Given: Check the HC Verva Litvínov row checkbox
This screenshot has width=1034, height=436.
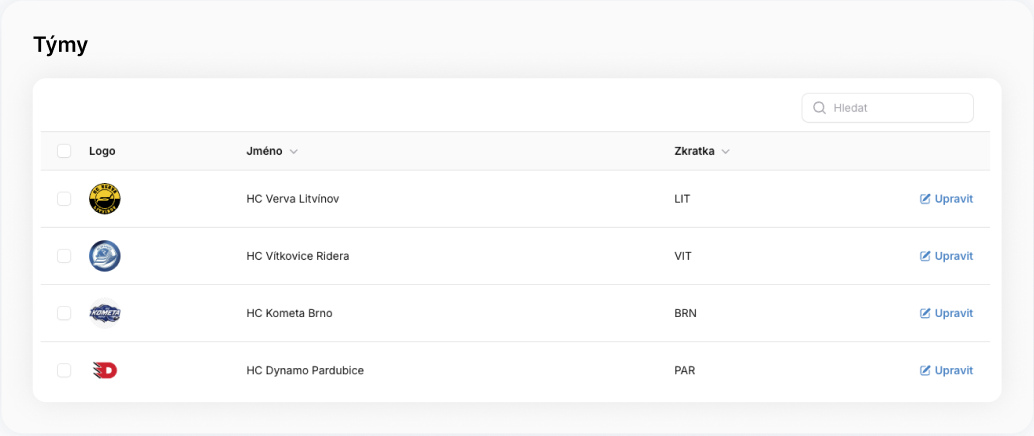Looking at the screenshot, I should (x=64, y=199).
